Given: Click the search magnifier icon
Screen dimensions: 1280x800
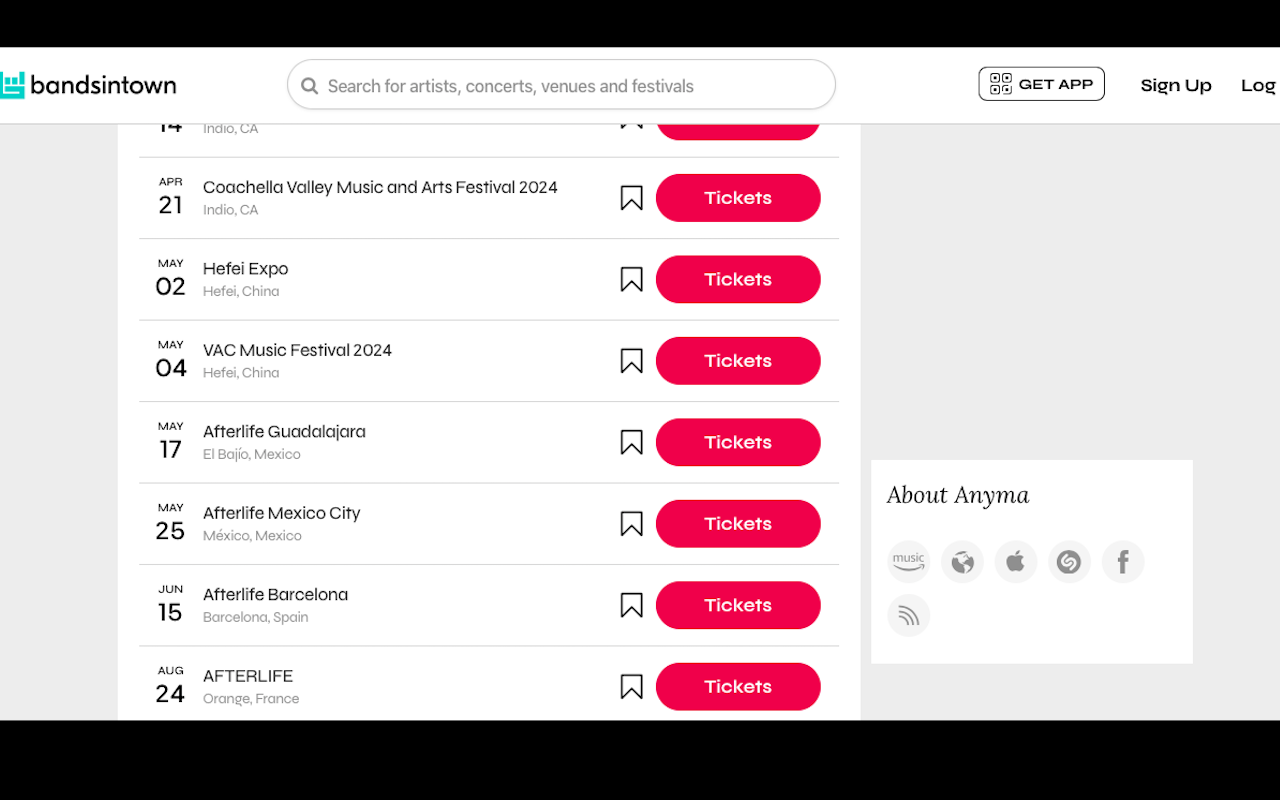Looking at the screenshot, I should coord(310,86).
